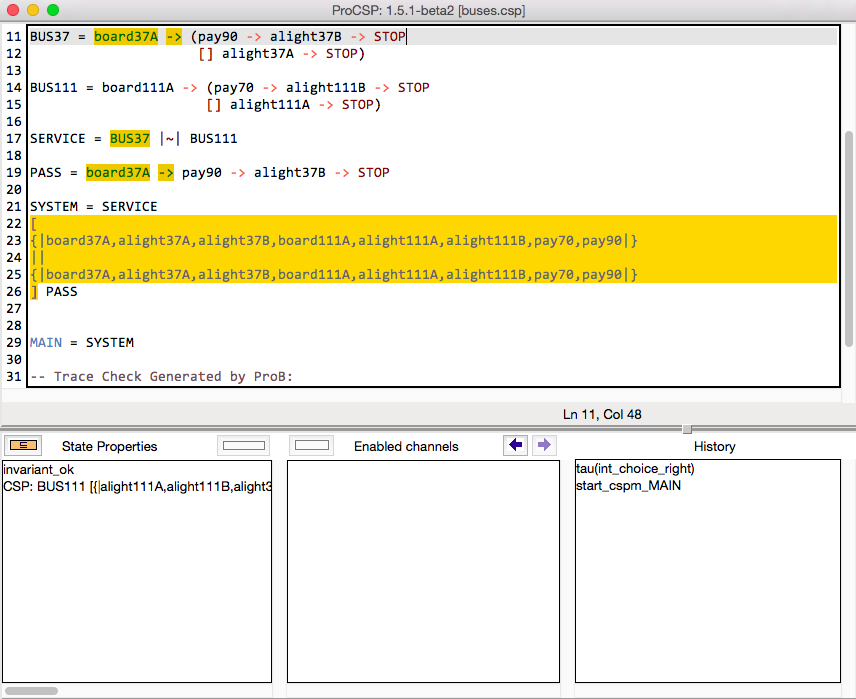The image size is (856, 699).
Task: Click the pane divider sash handle
Action: [x=687, y=429]
